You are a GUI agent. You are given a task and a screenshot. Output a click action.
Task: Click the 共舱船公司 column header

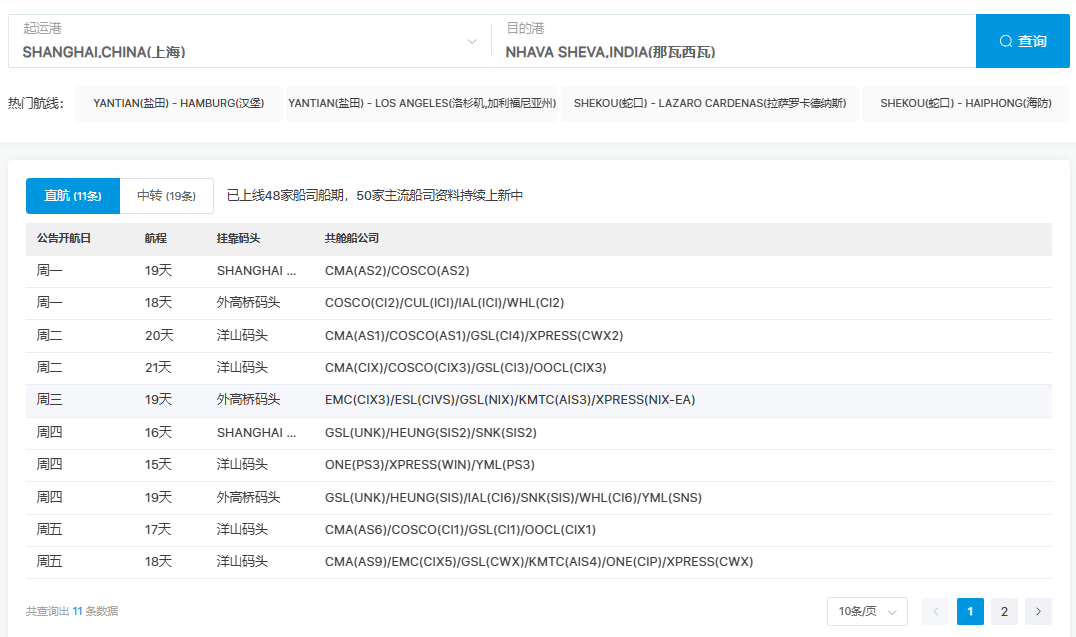pyautogui.click(x=351, y=239)
